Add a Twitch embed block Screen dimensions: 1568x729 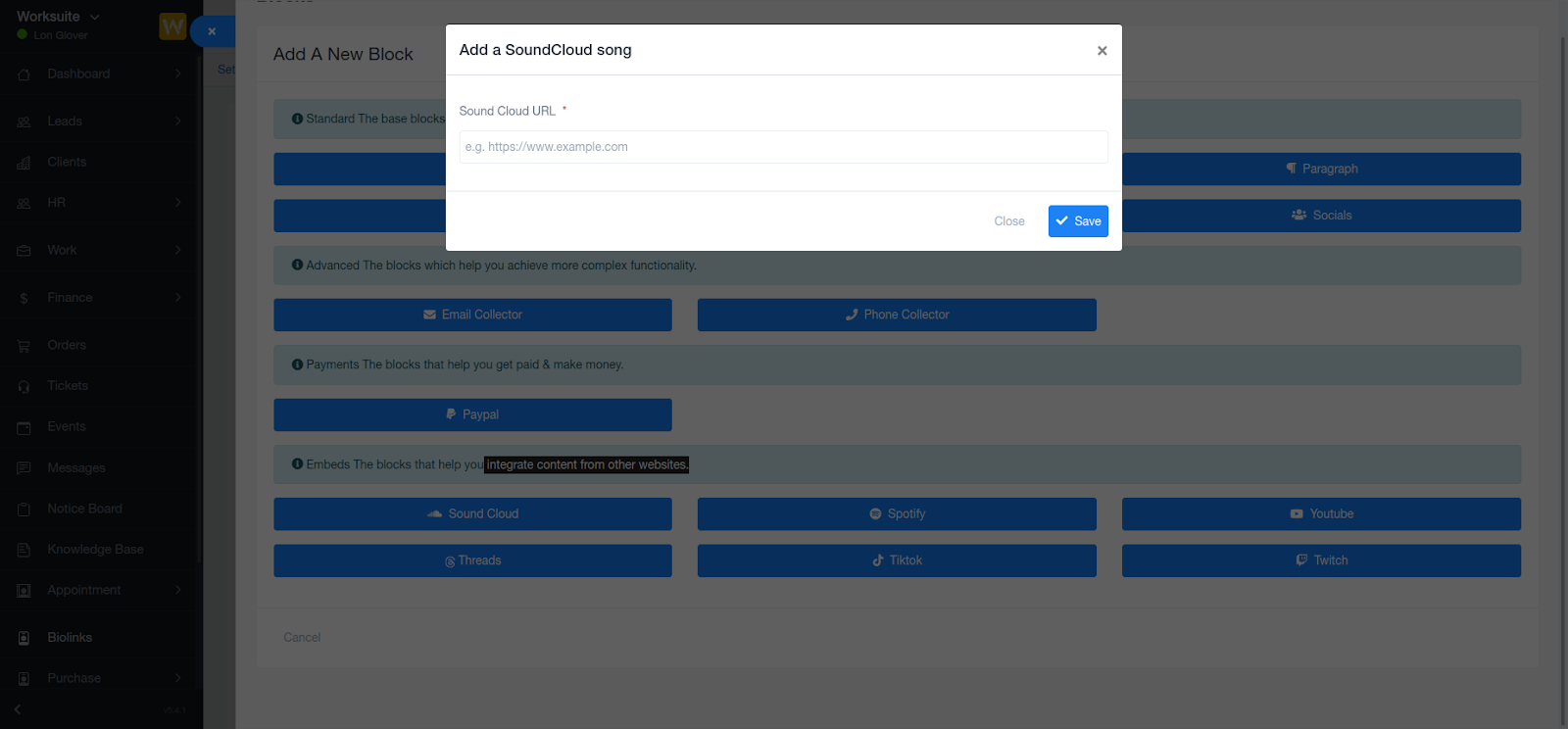1321,560
